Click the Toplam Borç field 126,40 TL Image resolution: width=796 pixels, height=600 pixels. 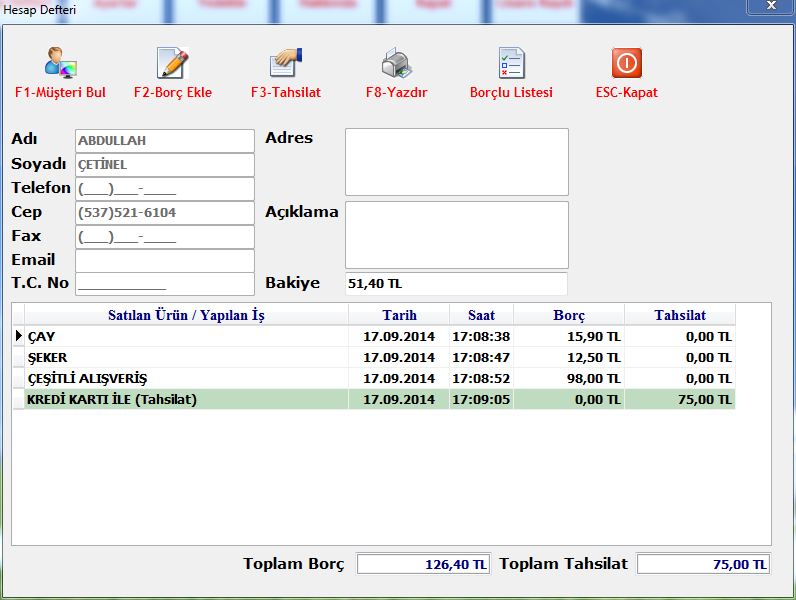tap(423, 564)
